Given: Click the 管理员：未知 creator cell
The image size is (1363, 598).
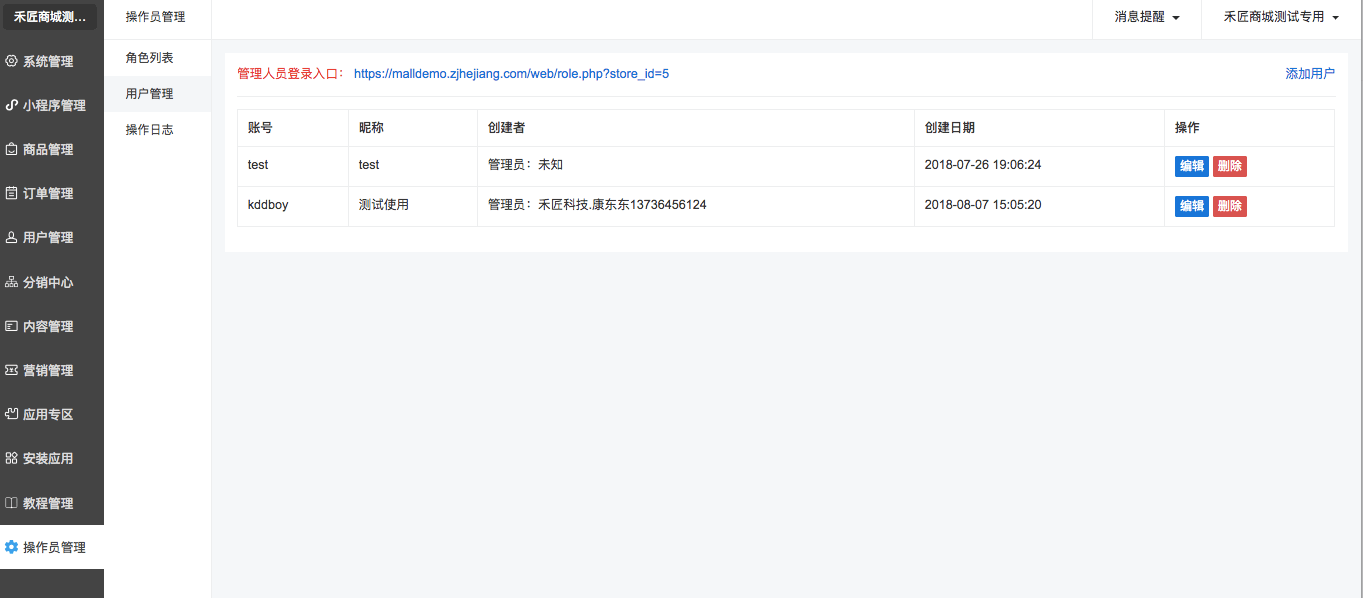Looking at the screenshot, I should 696,166.
